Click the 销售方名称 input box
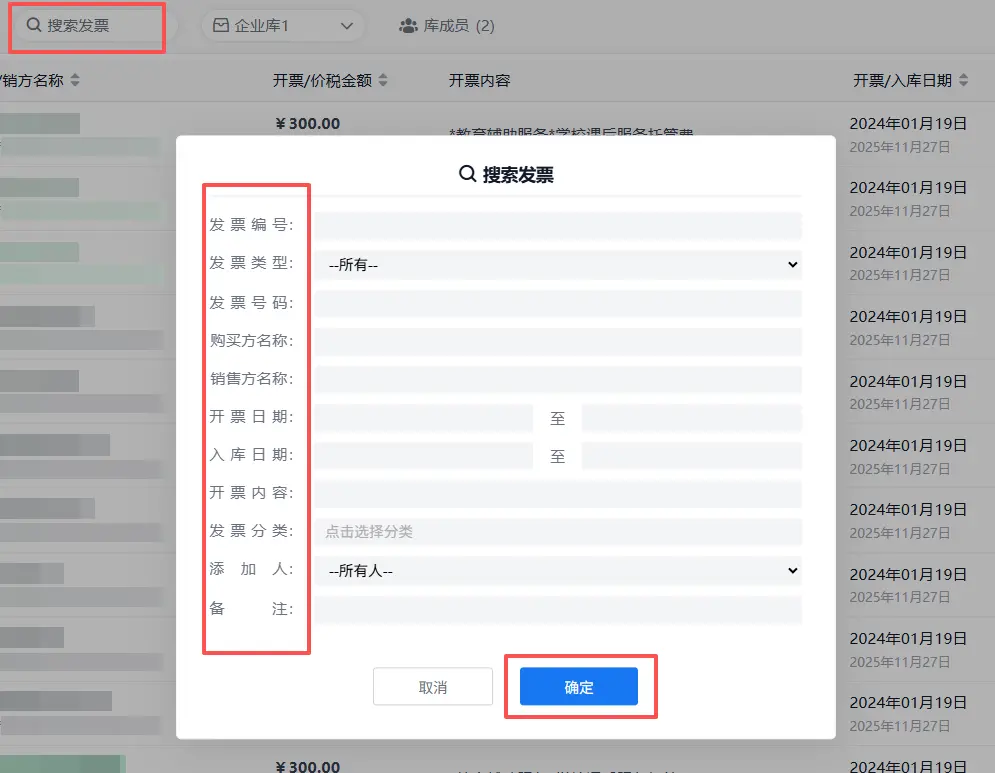 tap(558, 380)
